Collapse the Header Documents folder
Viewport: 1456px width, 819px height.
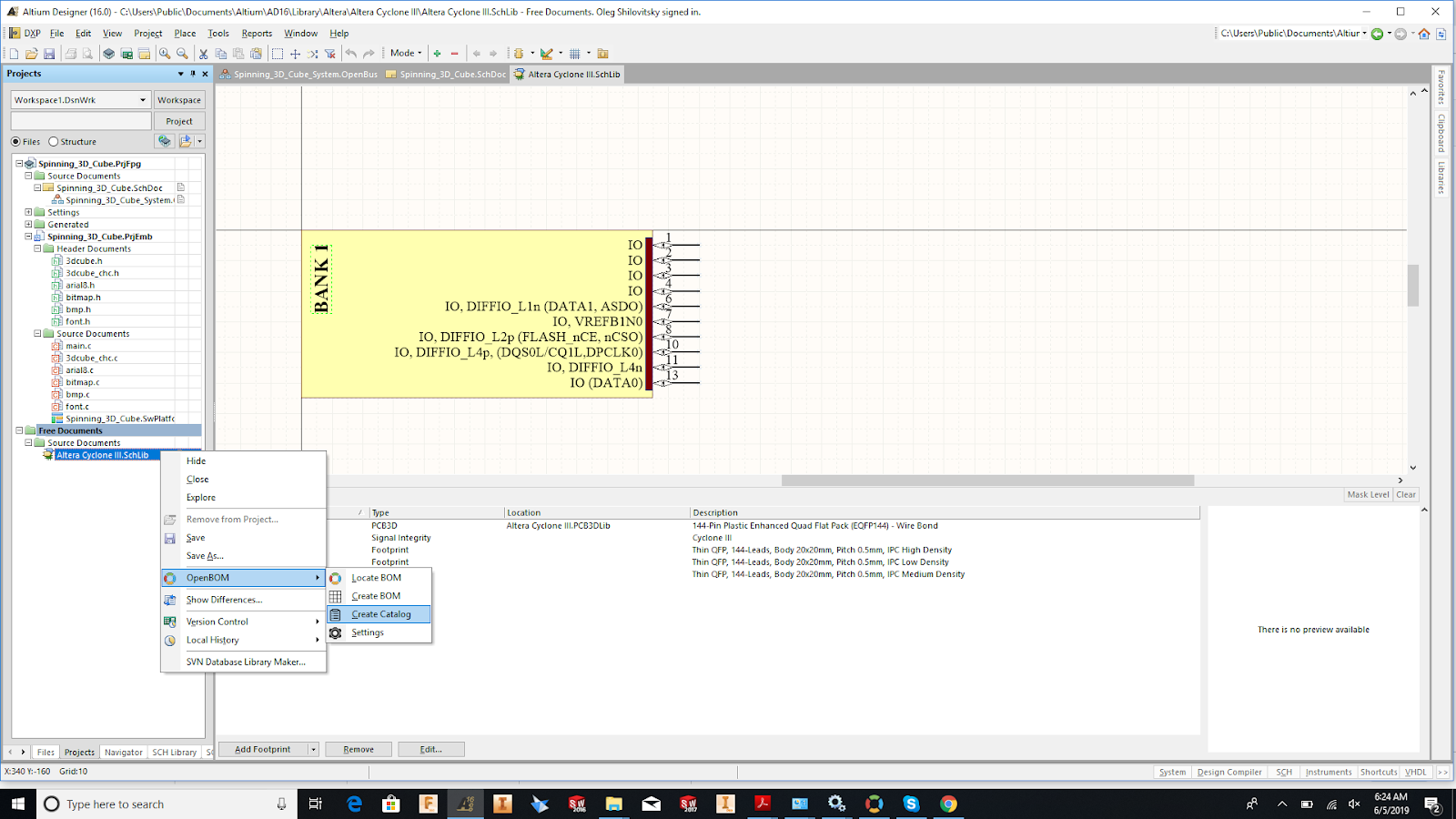tap(37, 248)
